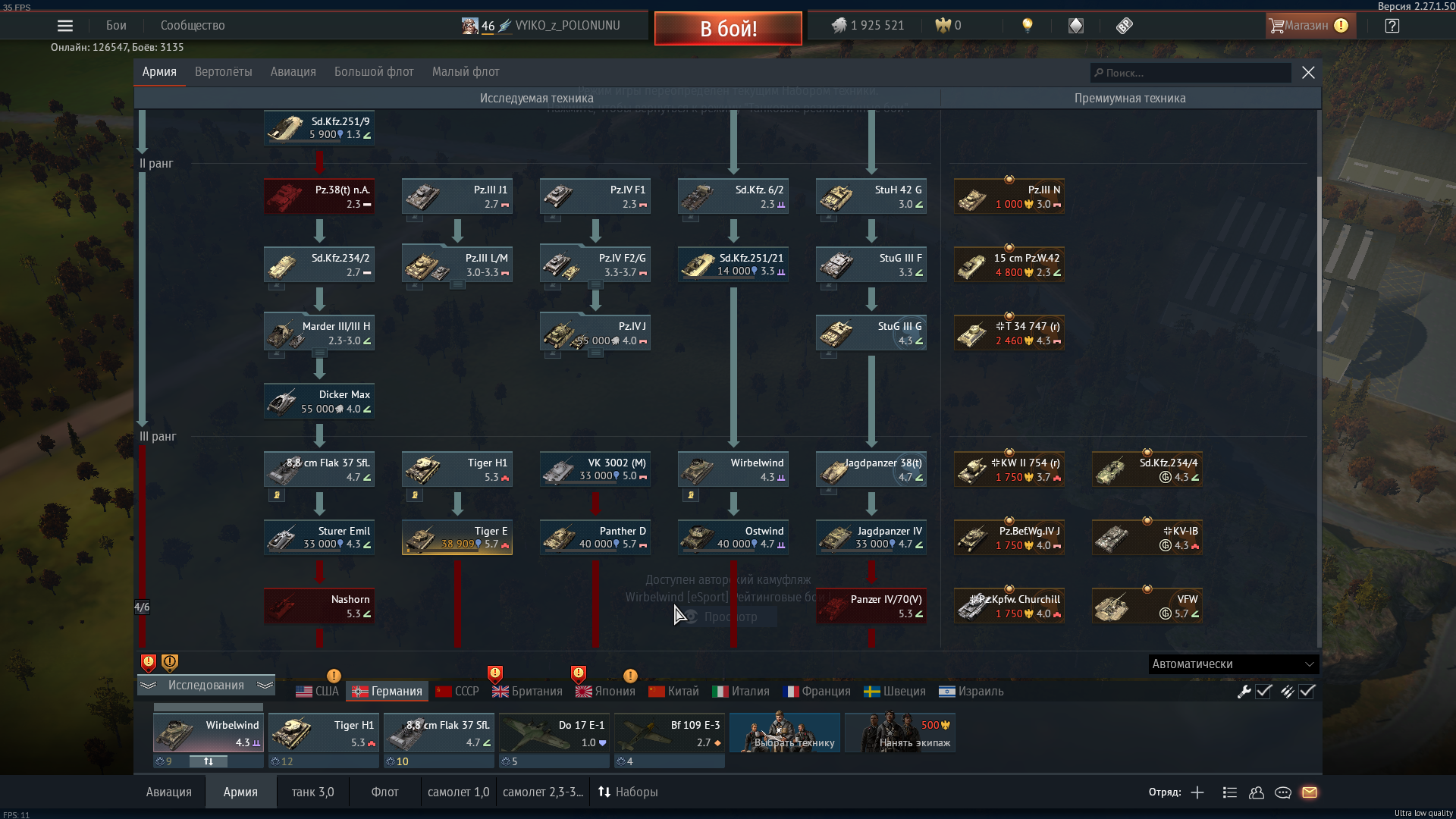This screenshot has height=819, width=1456.
Task: Open the help question mark icon
Action: point(1392,26)
